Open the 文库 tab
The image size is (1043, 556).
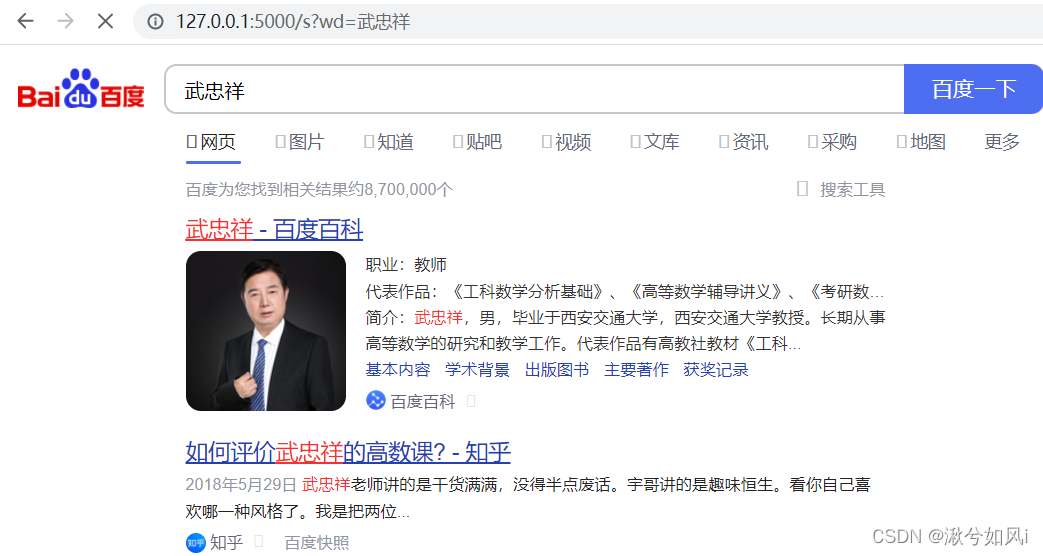655,142
